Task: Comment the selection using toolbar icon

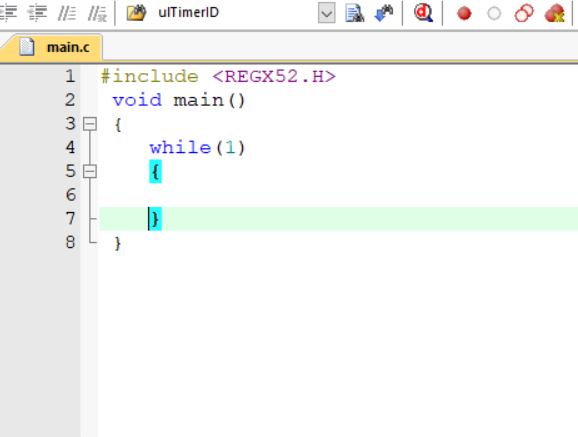Action: pyautogui.click(x=67, y=13)
